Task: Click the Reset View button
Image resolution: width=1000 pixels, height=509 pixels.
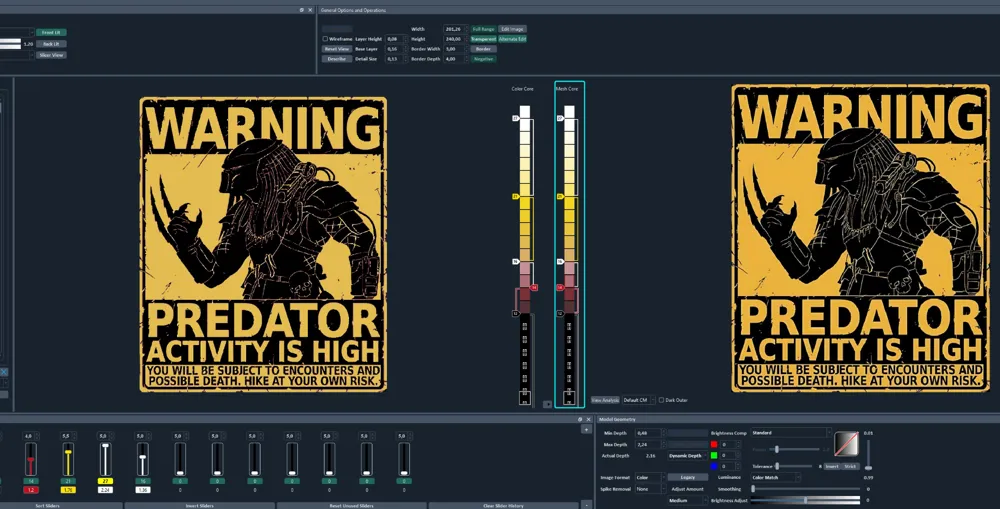Action: pyautogui.click(x=337, y=49)
